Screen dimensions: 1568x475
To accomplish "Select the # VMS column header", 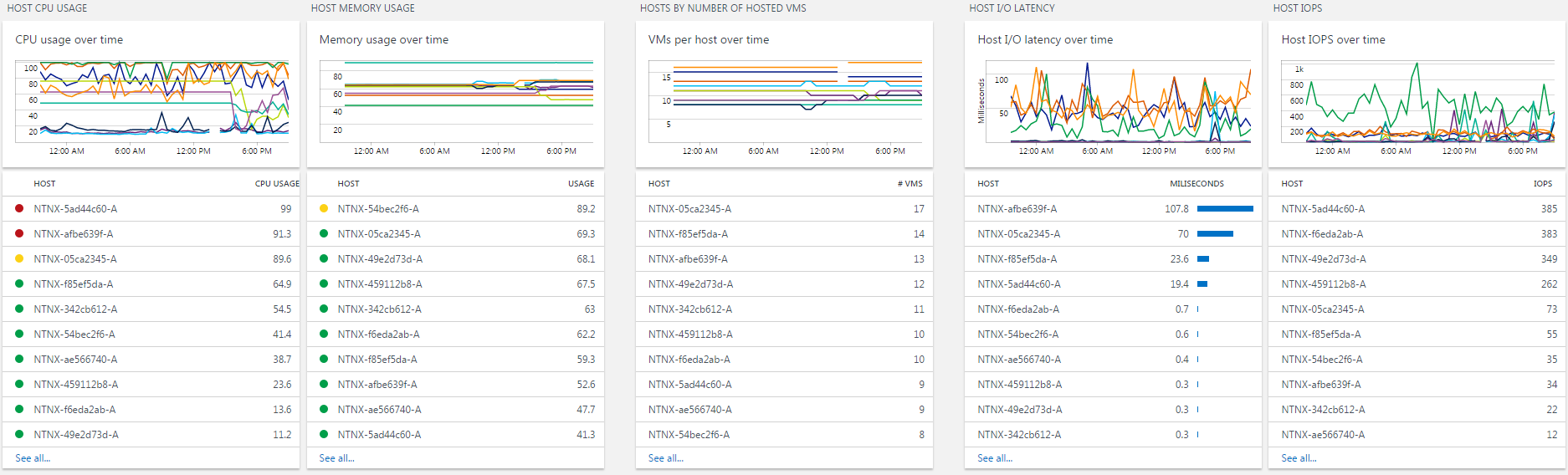I will (910, 183).
